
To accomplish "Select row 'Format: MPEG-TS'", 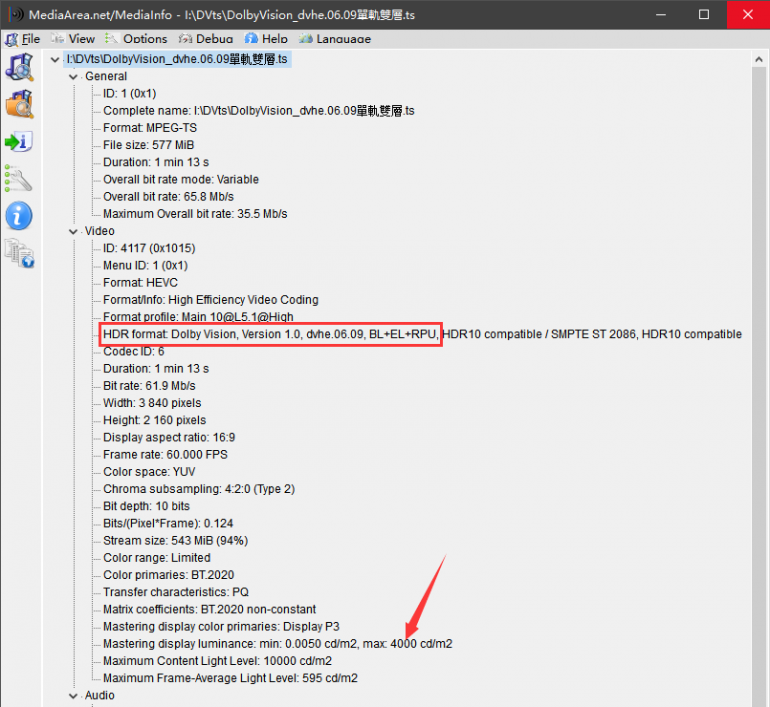I will 150,128.
